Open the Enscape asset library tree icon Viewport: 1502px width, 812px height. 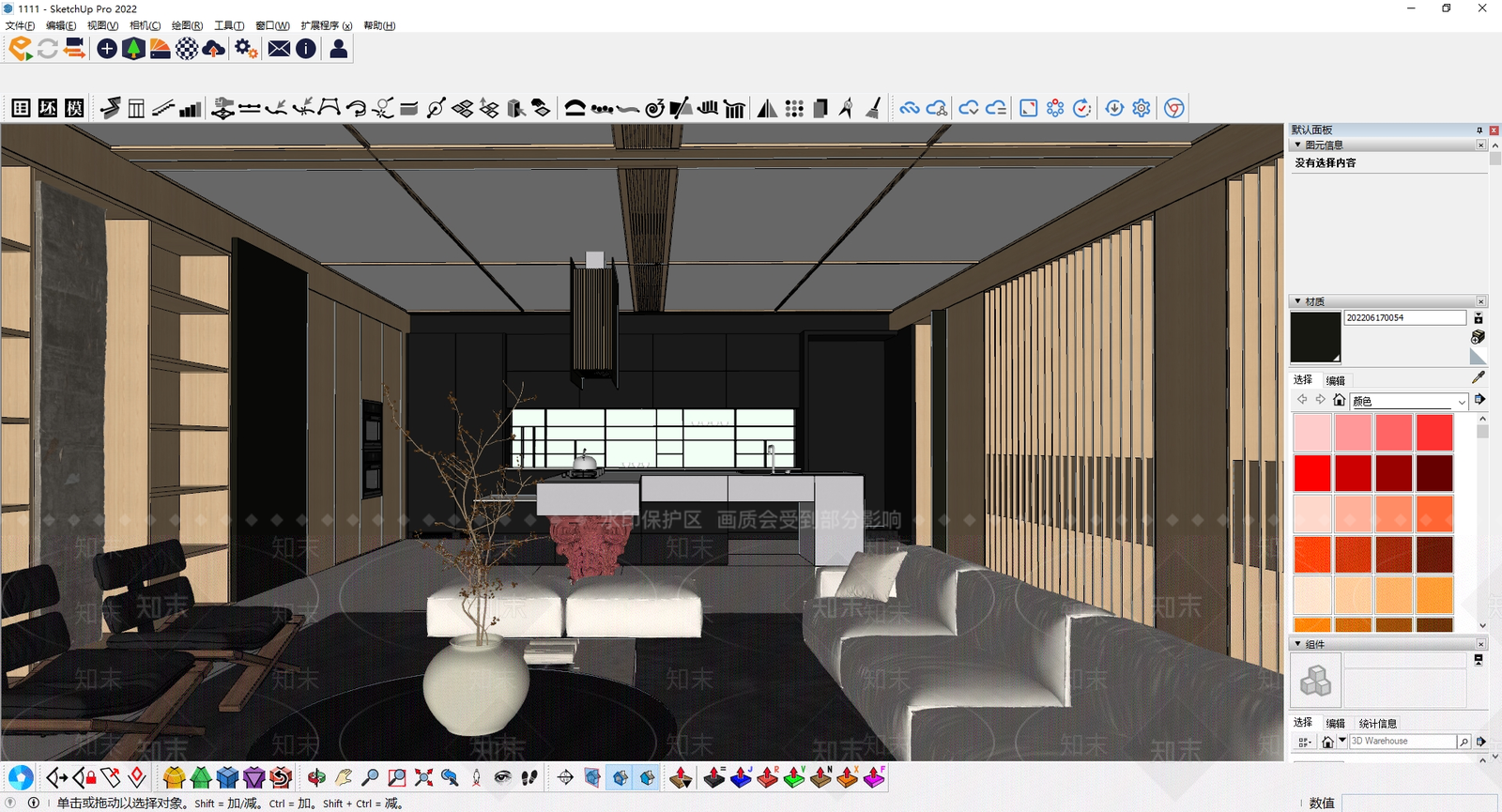coord(133,48)
